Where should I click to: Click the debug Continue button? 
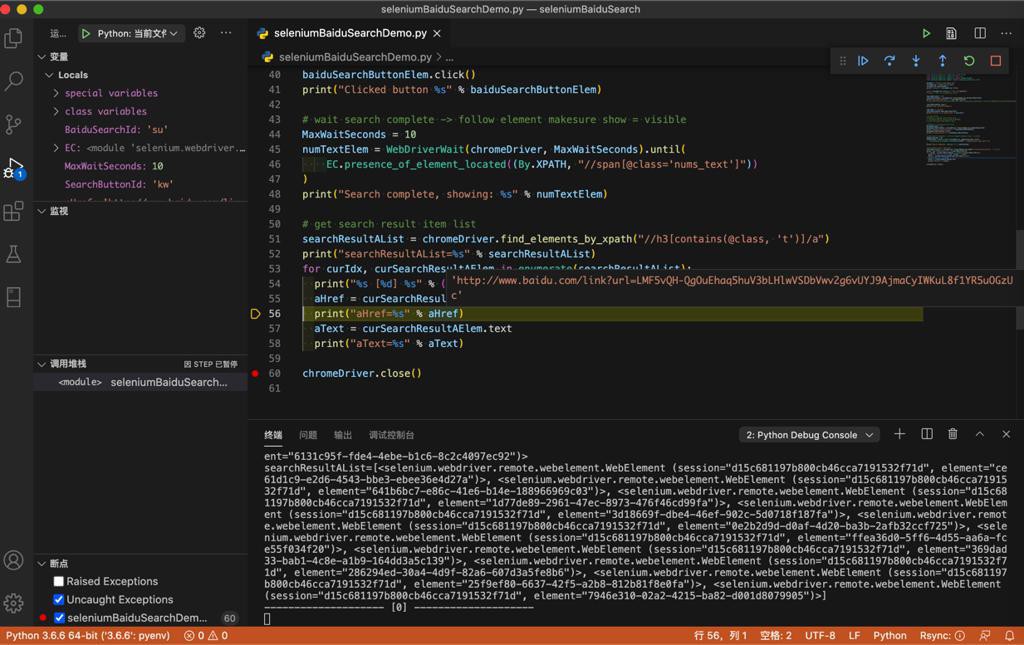pos(863,61)
